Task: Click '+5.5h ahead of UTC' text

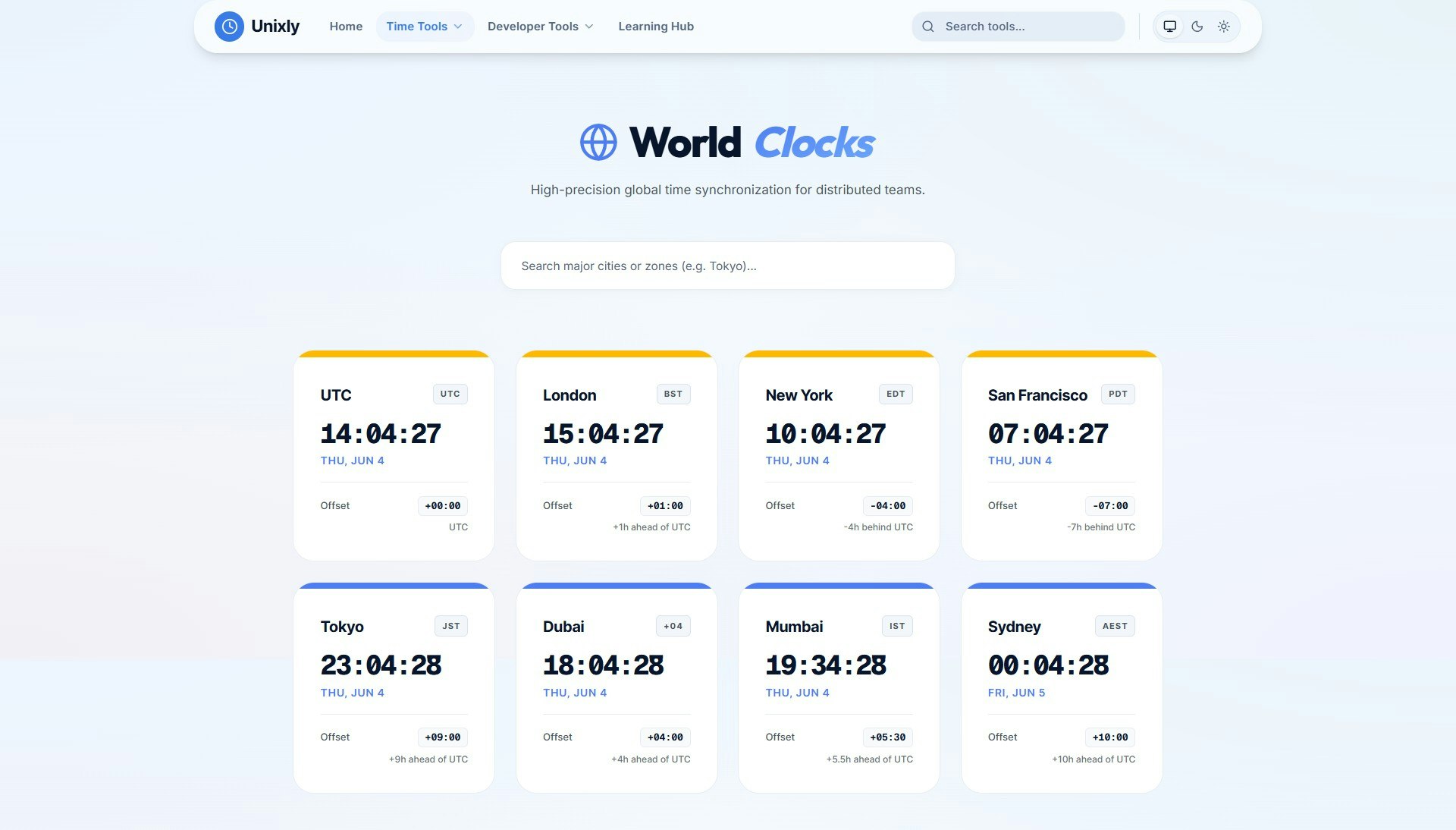Action: [x=870, y=759]
